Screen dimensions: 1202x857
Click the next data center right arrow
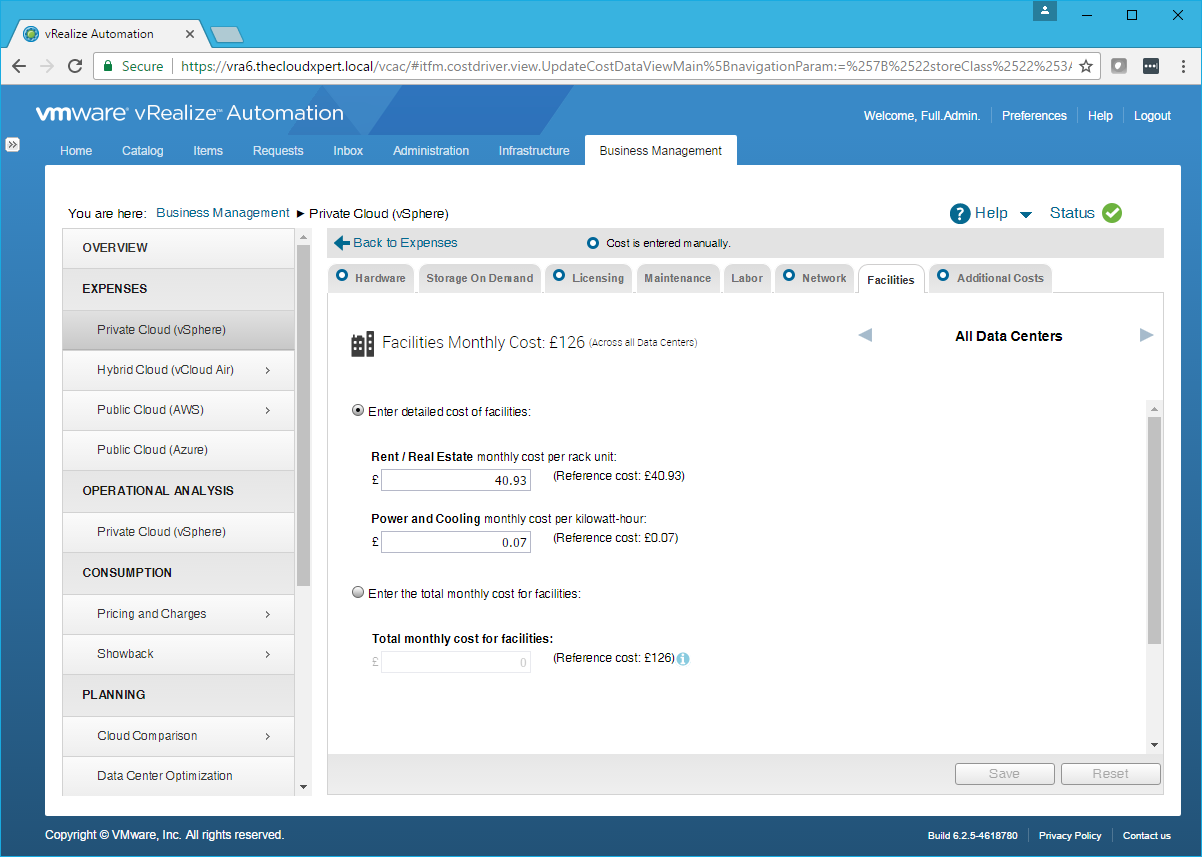click(x=1146, y=335)
